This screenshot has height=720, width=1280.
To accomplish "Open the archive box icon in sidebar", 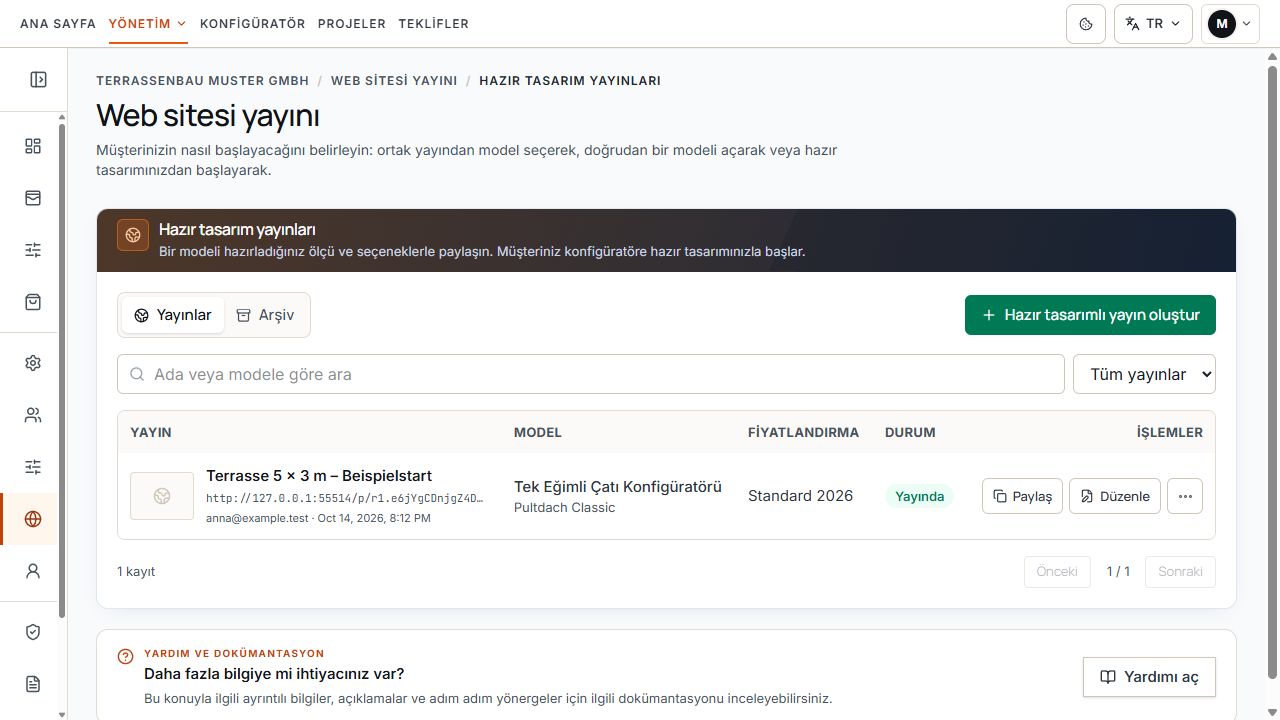I will click(33, 198).
